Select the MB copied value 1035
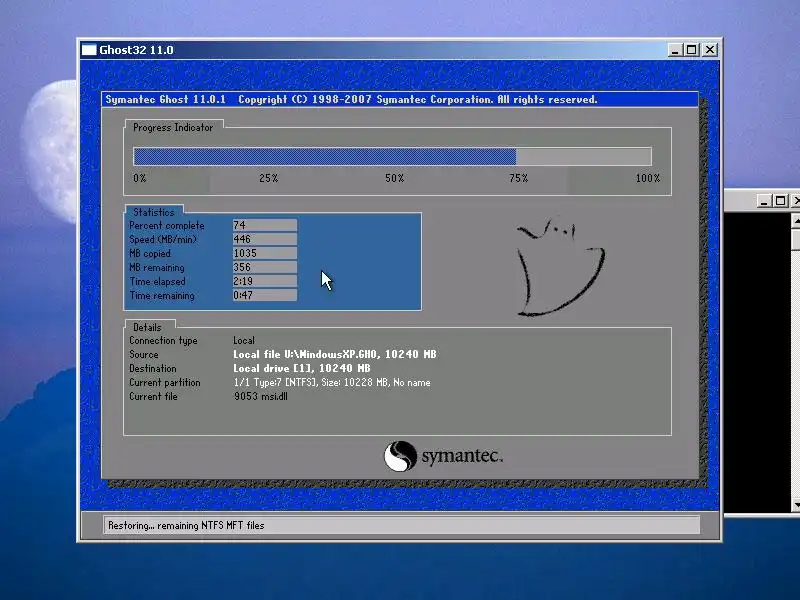Image resolution: width=800 pixels, height=600 pixels. (x=265, y=253)
